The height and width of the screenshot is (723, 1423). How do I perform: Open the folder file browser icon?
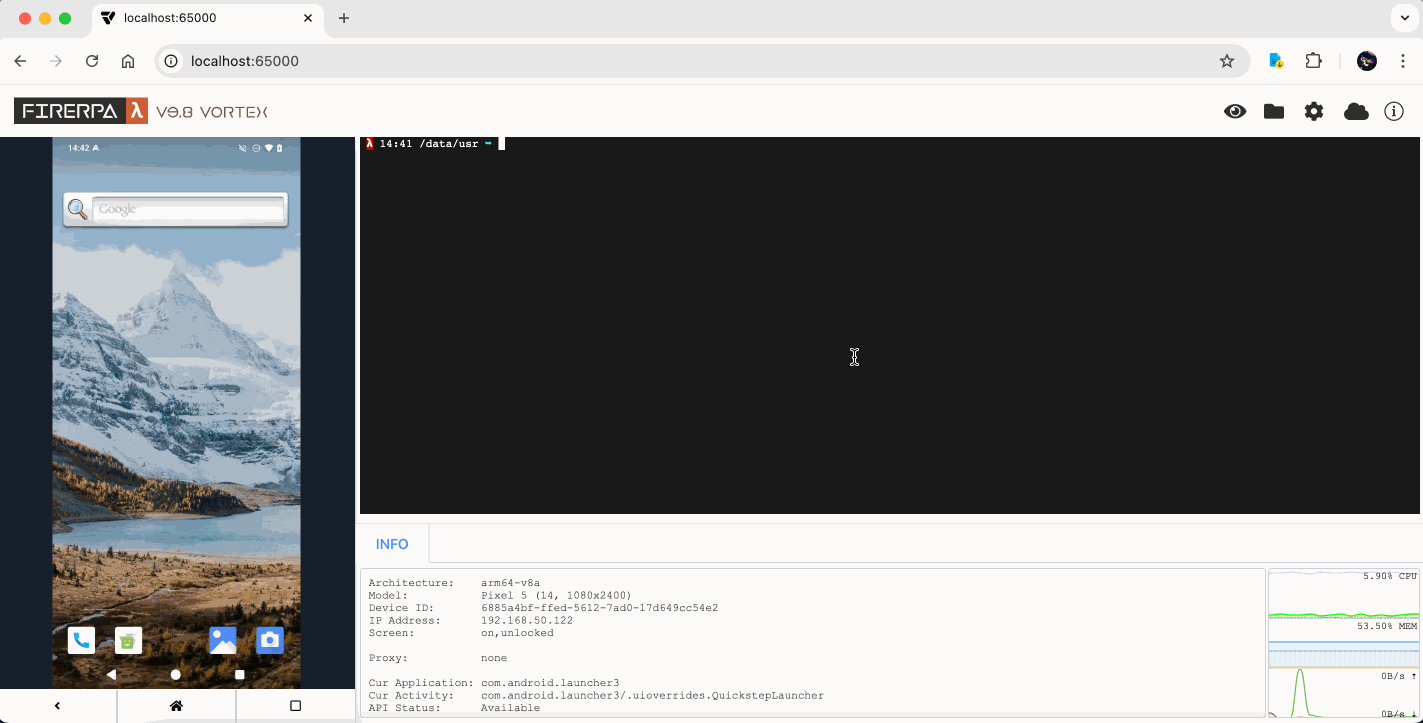pyautogui.click(x=1274, y=112)
